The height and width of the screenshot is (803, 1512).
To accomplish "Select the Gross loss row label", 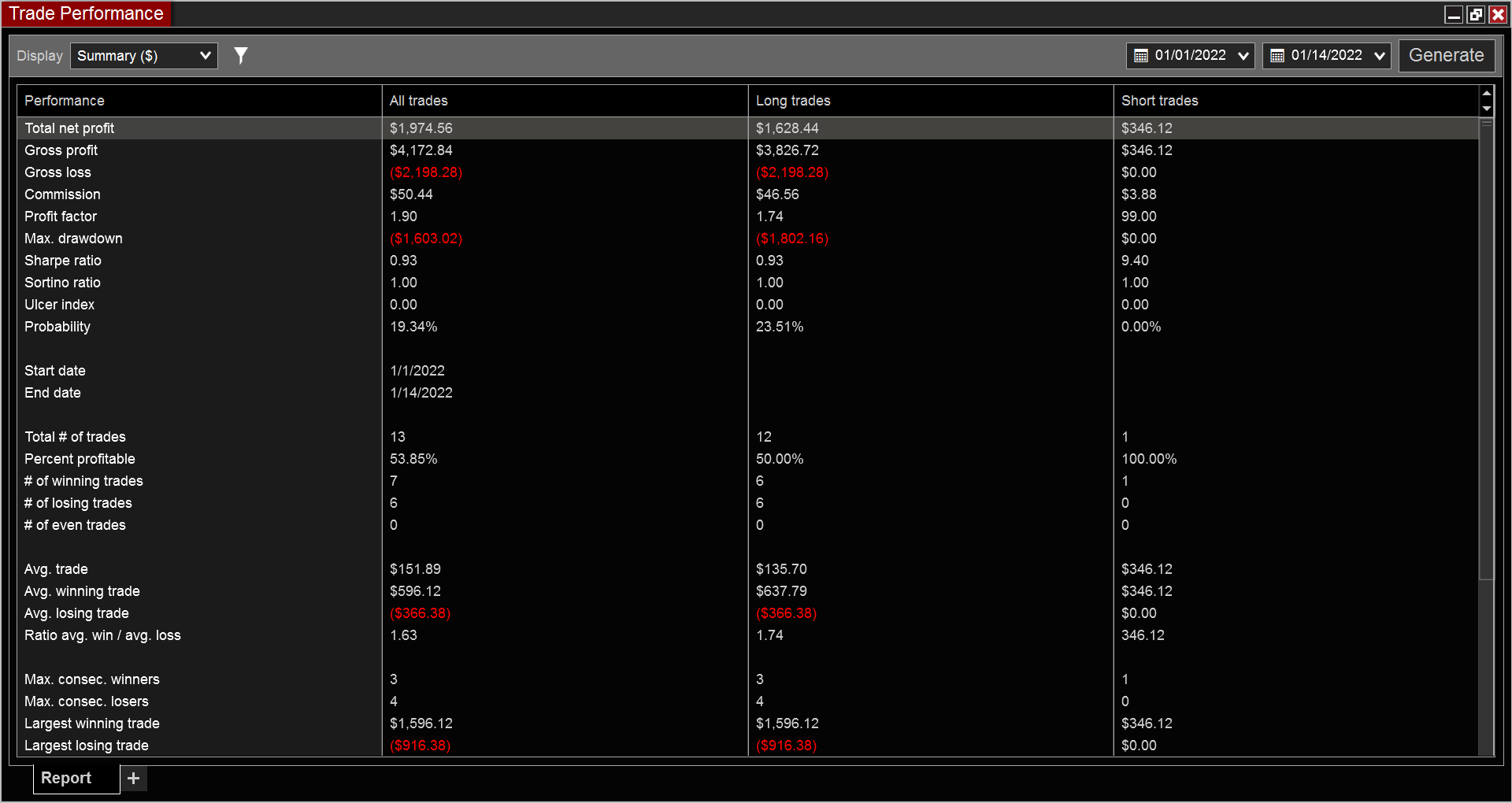I will [57, 172].
